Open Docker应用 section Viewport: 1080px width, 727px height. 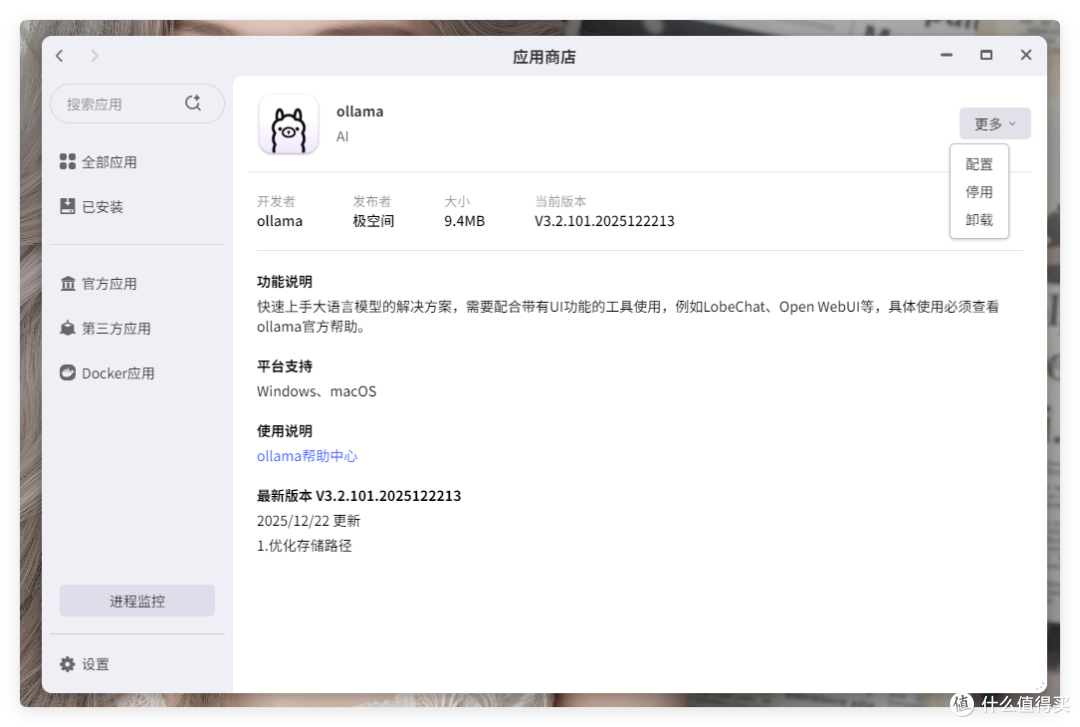[118, 373]
